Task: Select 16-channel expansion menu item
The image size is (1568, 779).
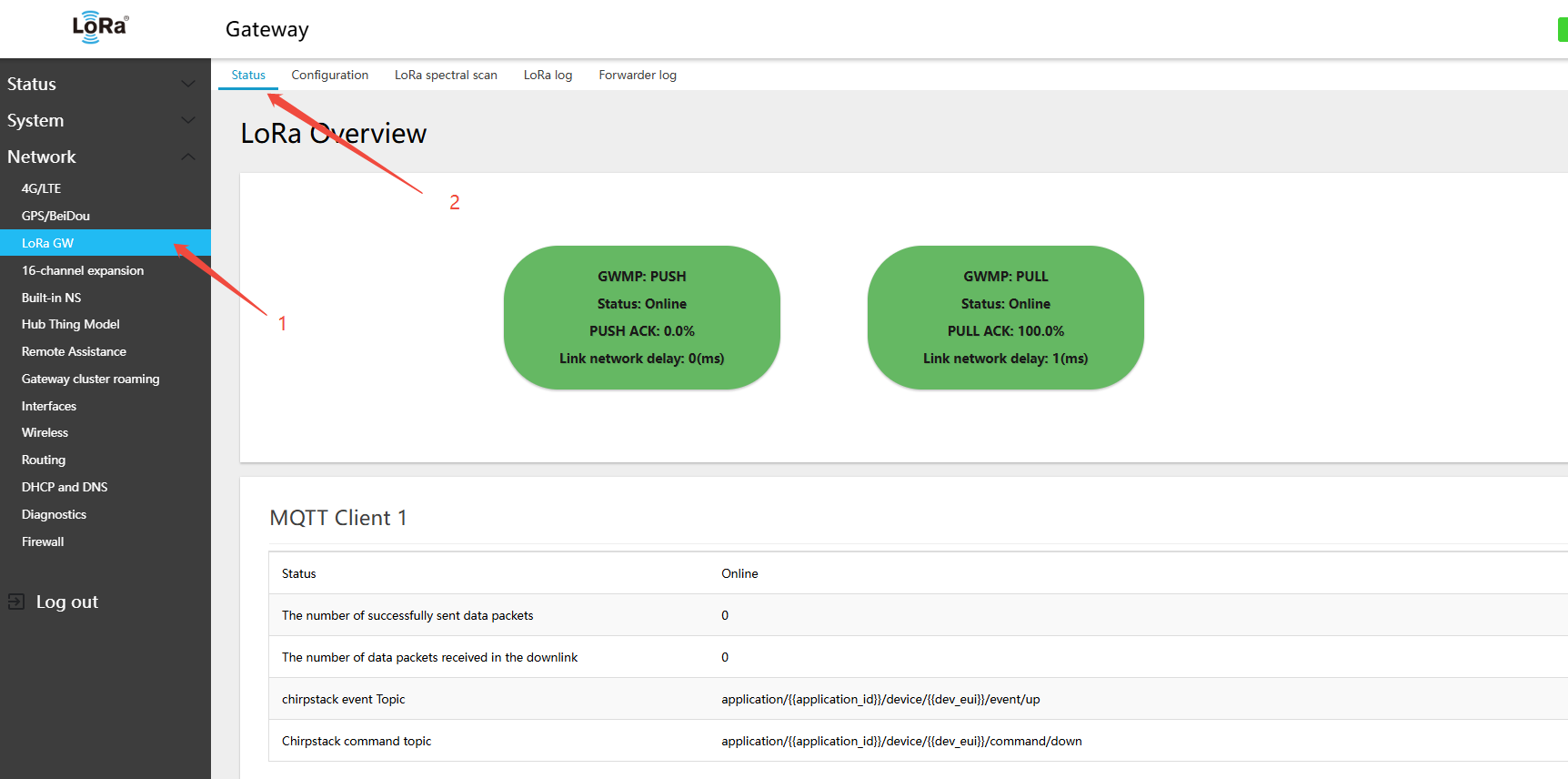Action: [x=83, y=270]
